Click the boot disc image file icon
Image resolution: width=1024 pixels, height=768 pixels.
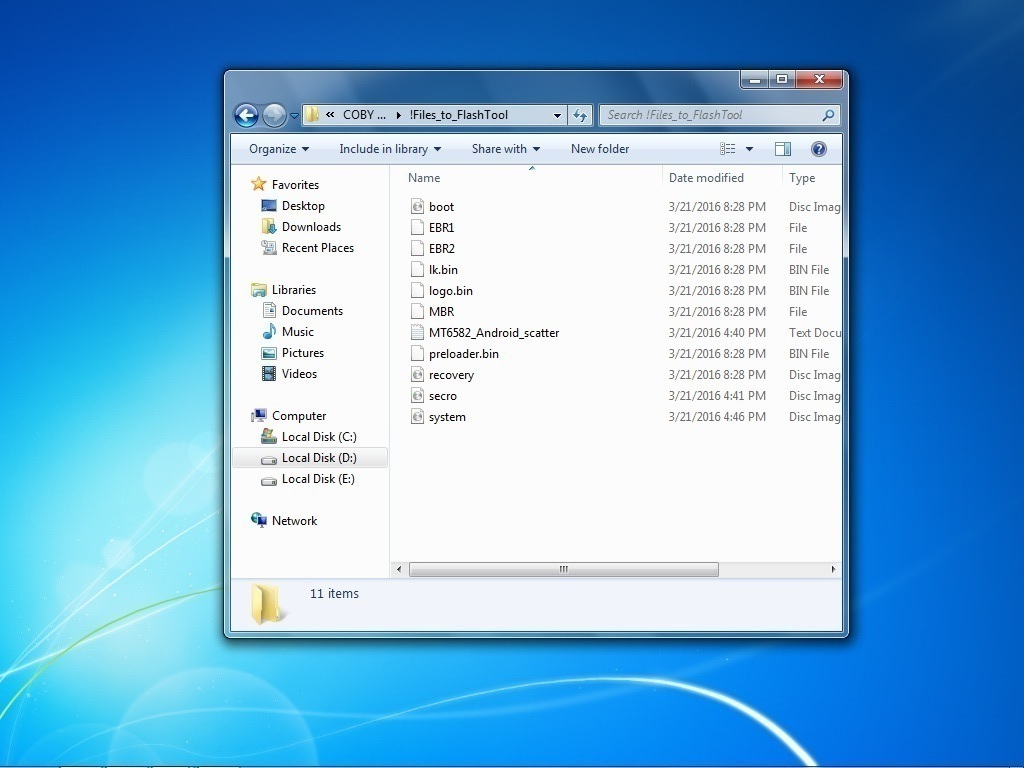417,206
